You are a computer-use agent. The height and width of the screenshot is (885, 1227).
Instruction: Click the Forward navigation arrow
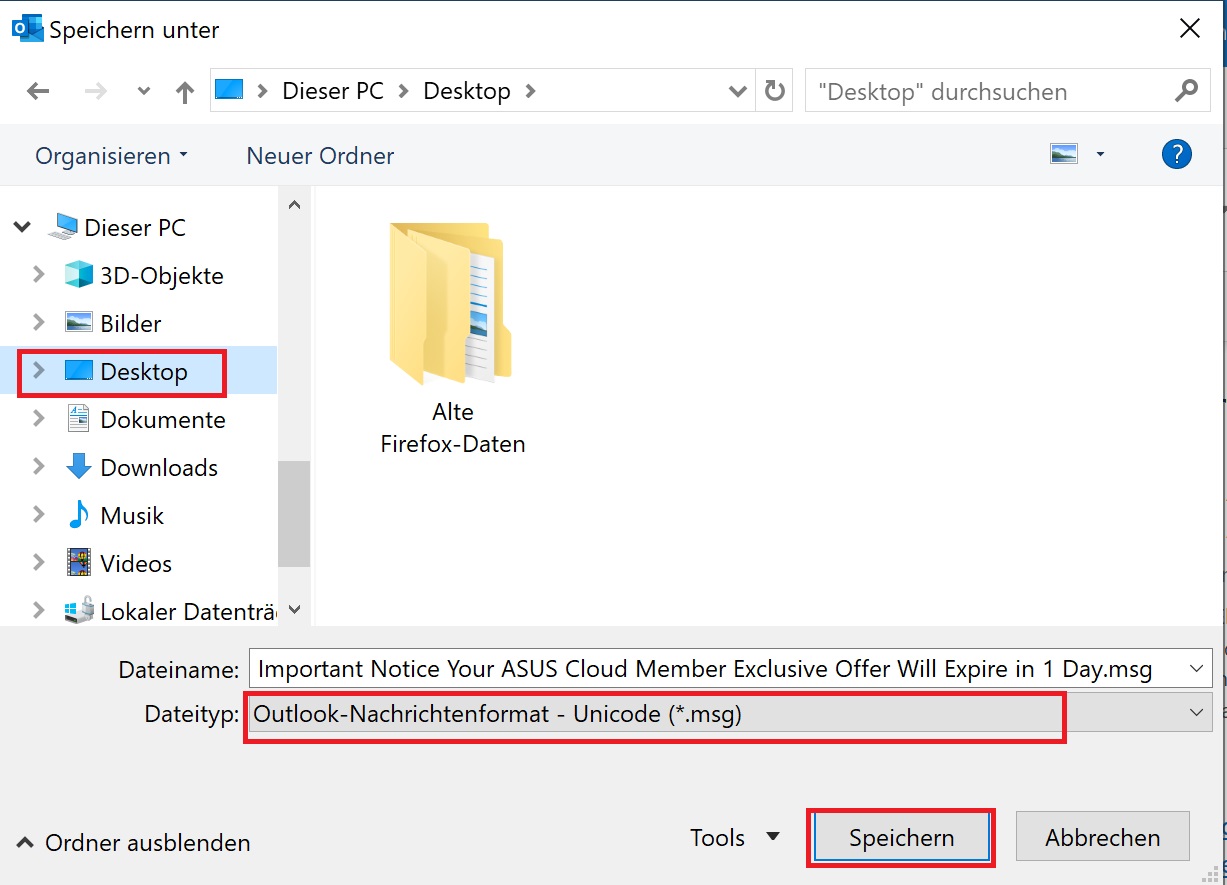[x=96, y=91]
